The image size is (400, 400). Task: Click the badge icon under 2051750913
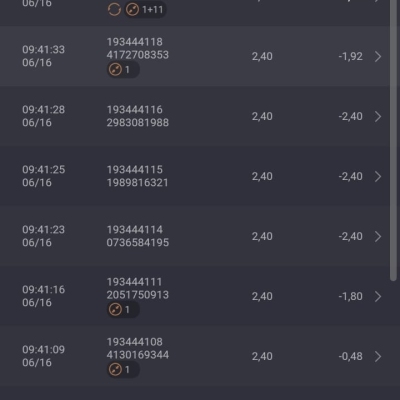coord(115,310)
